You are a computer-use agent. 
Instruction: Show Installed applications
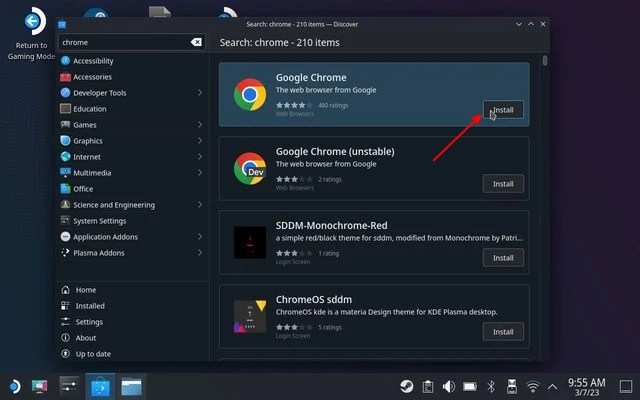coord(131,306)
